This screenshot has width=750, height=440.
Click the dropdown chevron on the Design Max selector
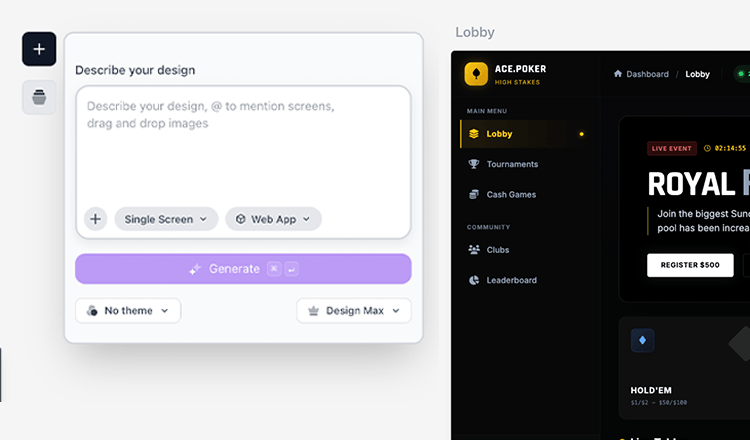pyautogui.click(x=396, y=311)
